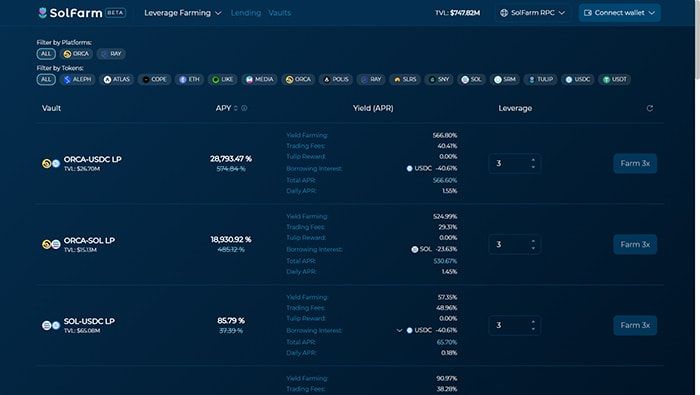Sort vaults by APY arrows
Image resolution: width=700 pixels, height=395 pixels.
coord(236,108)
